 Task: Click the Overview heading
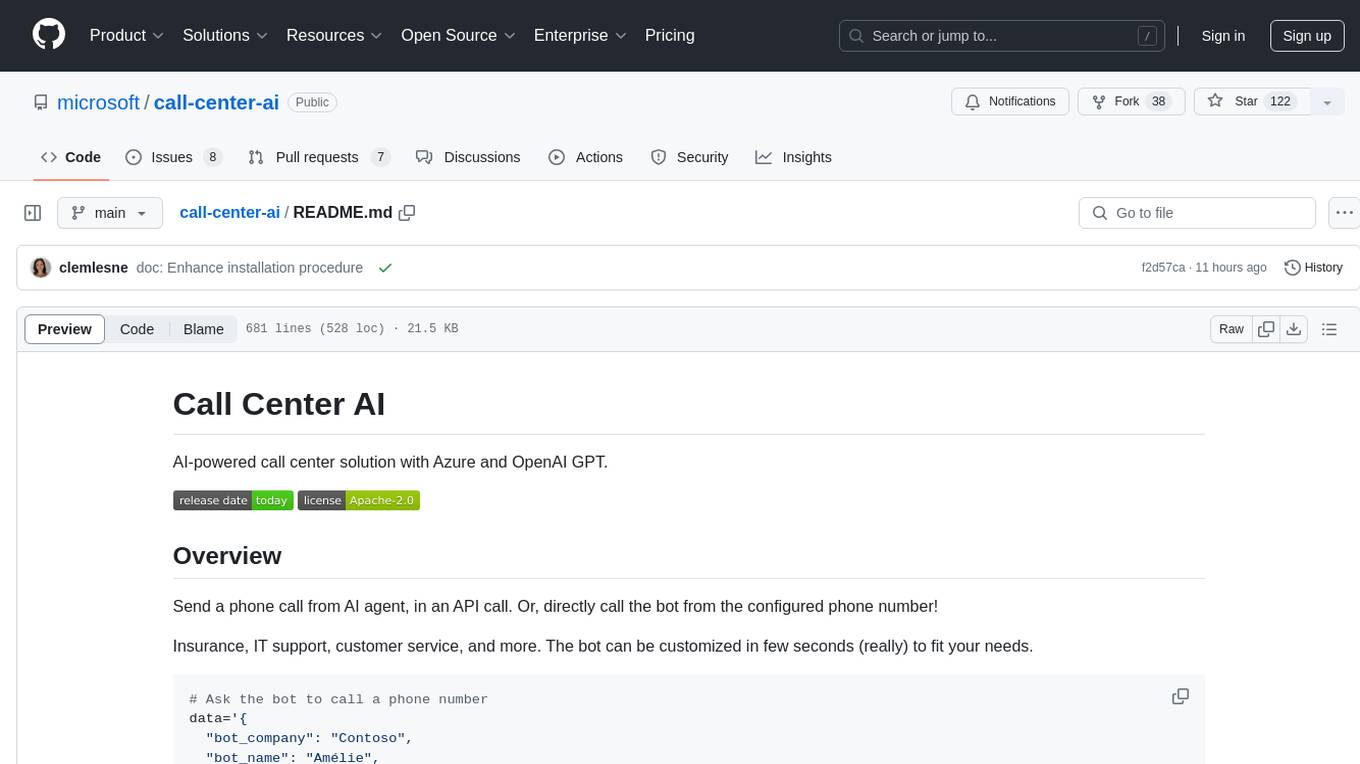[x=227, y=555]
